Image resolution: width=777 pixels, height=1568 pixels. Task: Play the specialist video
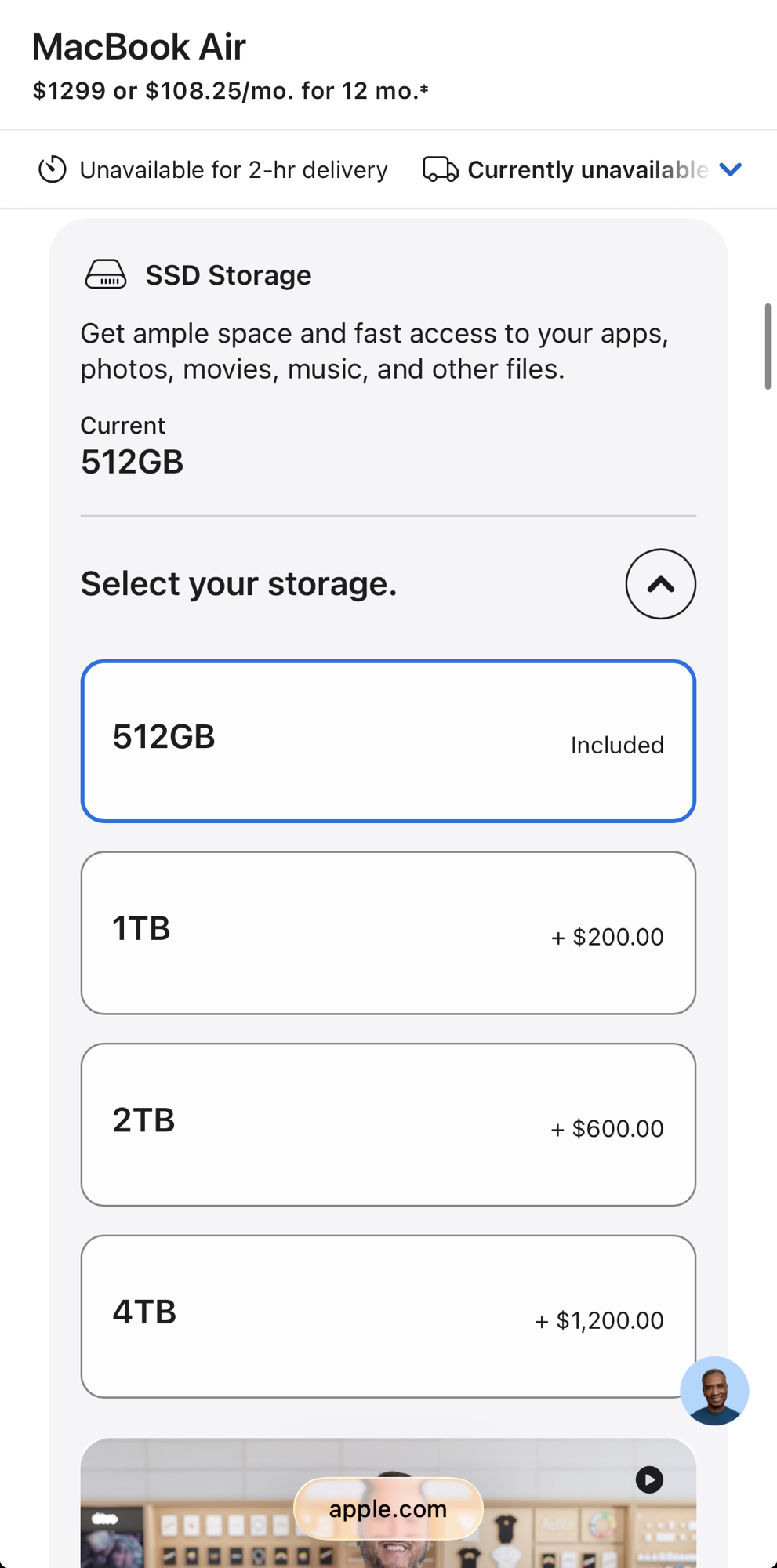click(x=649, y=1479)
